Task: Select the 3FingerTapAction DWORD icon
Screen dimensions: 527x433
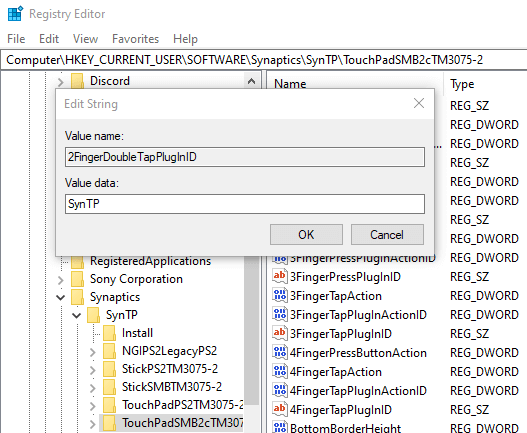Action: pos(280,296)
